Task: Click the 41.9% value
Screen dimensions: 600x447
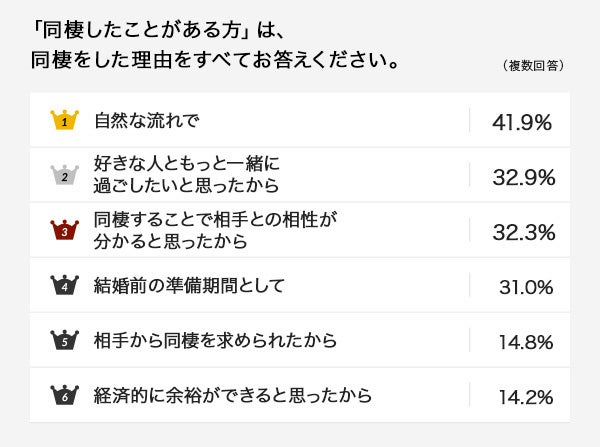Action: pyautogui.click(x=522, y=122)
